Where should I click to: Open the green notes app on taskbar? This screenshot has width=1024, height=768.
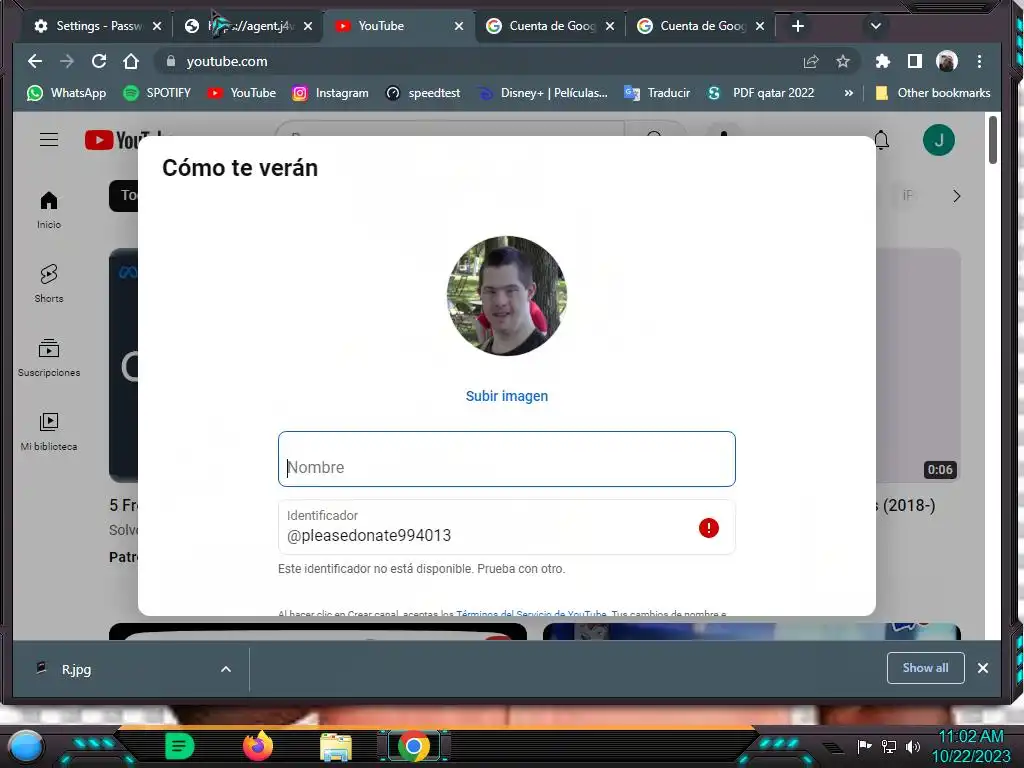(179, 746)
